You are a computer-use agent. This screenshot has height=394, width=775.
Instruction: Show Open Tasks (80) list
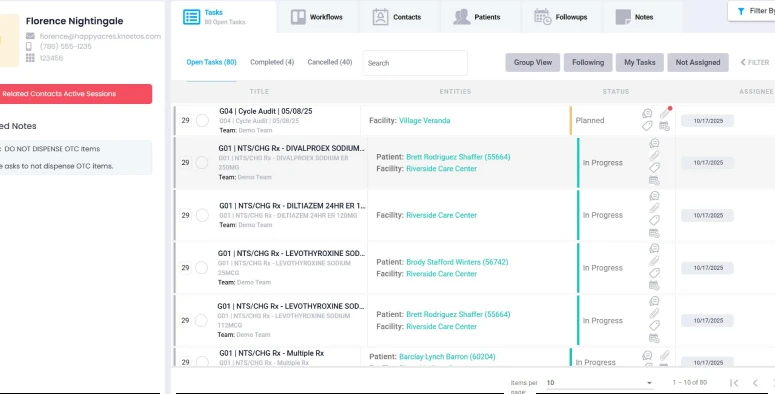pyautogui.click(x=212, y=62)
